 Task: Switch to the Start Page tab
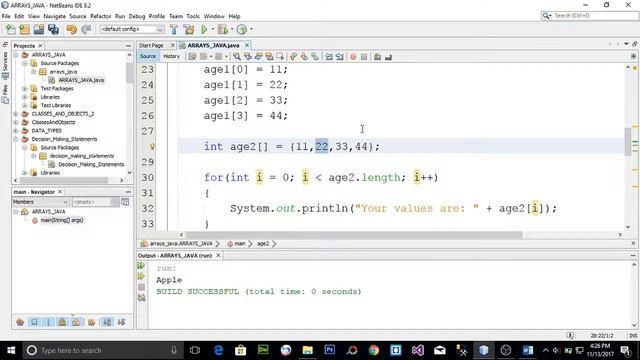click(151, 45)
